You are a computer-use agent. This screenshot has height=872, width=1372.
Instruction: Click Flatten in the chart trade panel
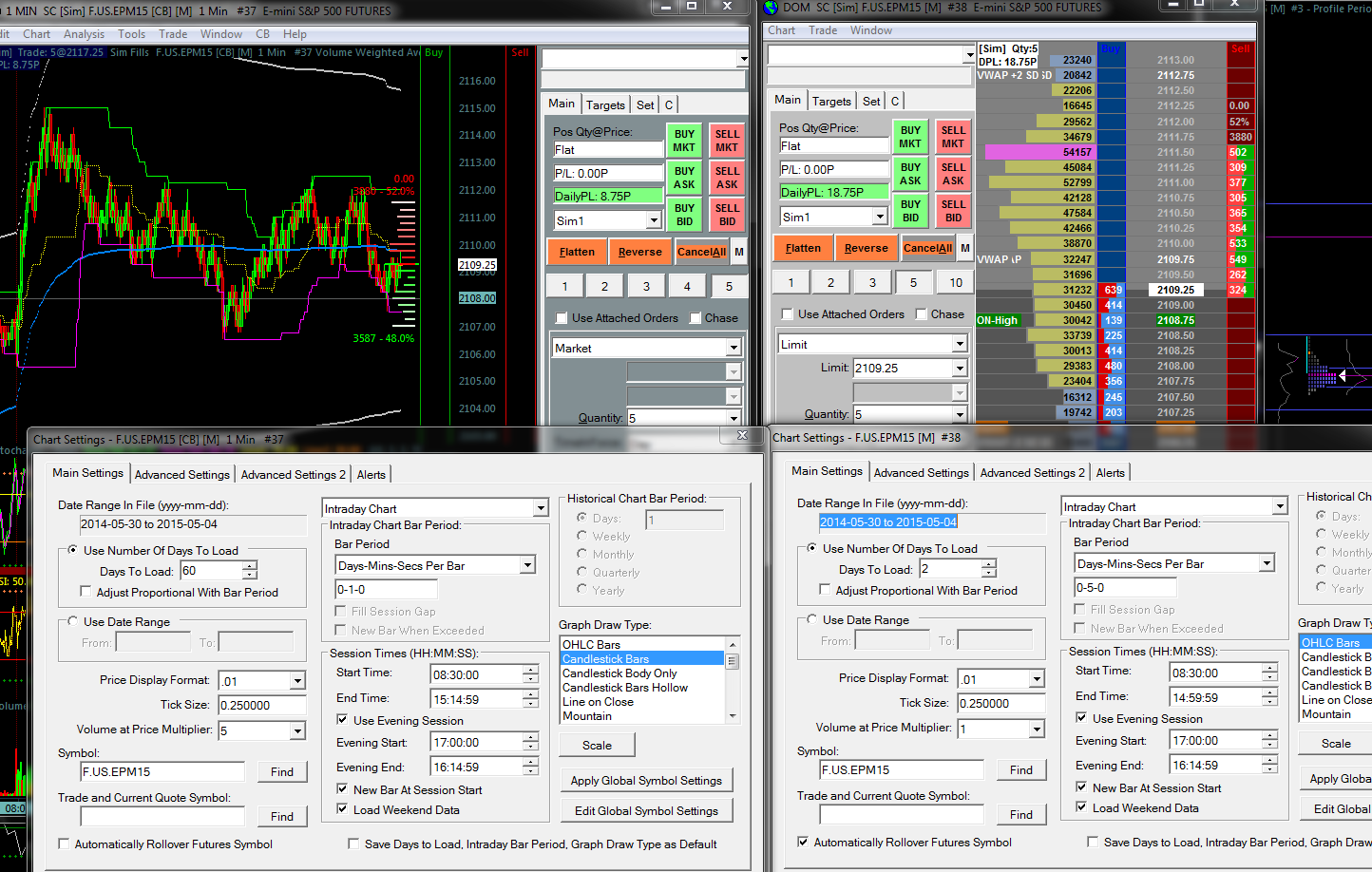click(x=577, y=252)
